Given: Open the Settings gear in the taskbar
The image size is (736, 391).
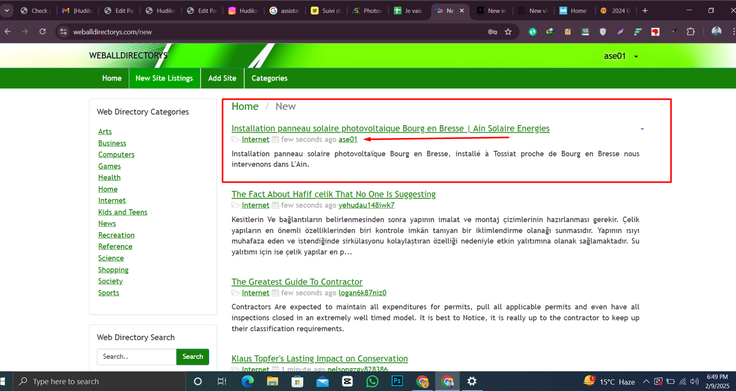Looking at the screenshot, I should (472, 382).
